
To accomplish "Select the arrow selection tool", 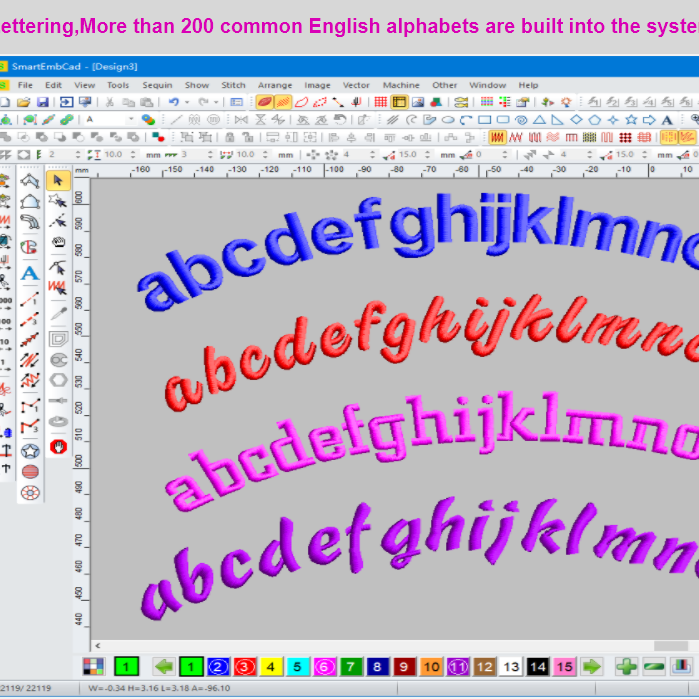I will (58, 180).
